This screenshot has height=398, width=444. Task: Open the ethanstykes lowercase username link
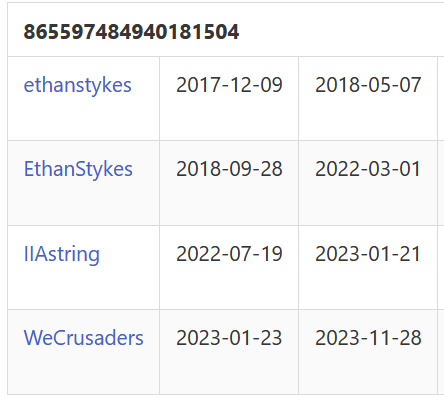pyautogui.click(x=77, y=85)
